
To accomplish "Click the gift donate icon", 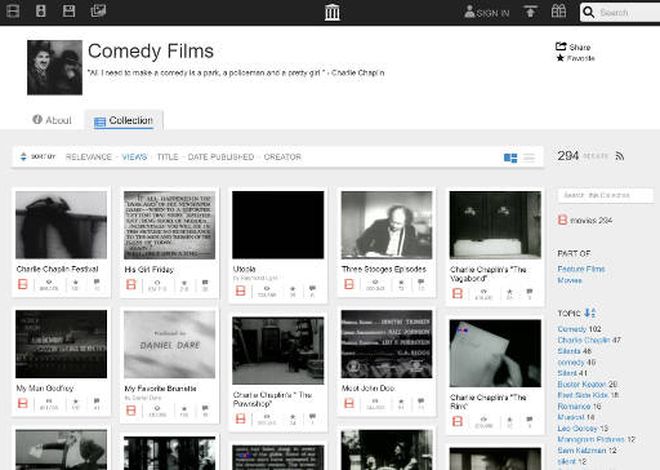I will (x=559, y=11).
